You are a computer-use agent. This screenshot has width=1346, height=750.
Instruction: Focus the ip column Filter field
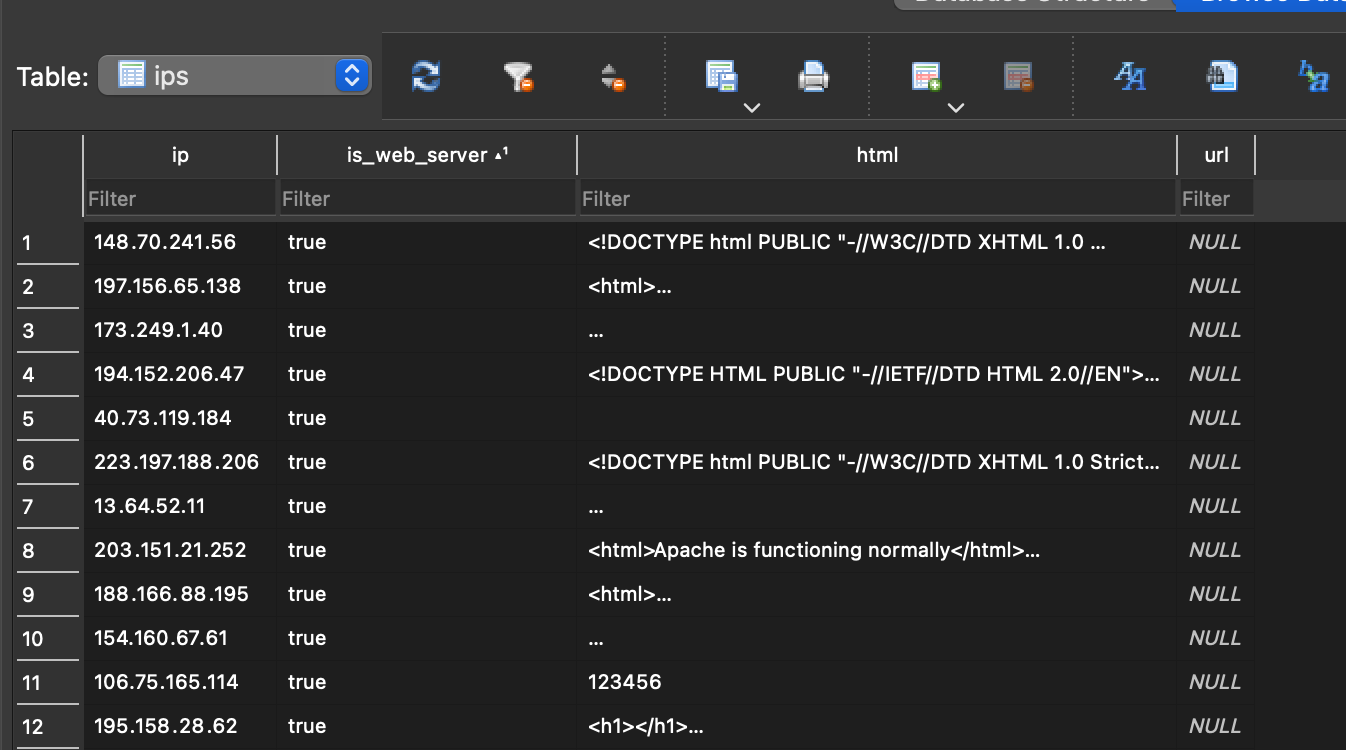[x=180, y=199]
